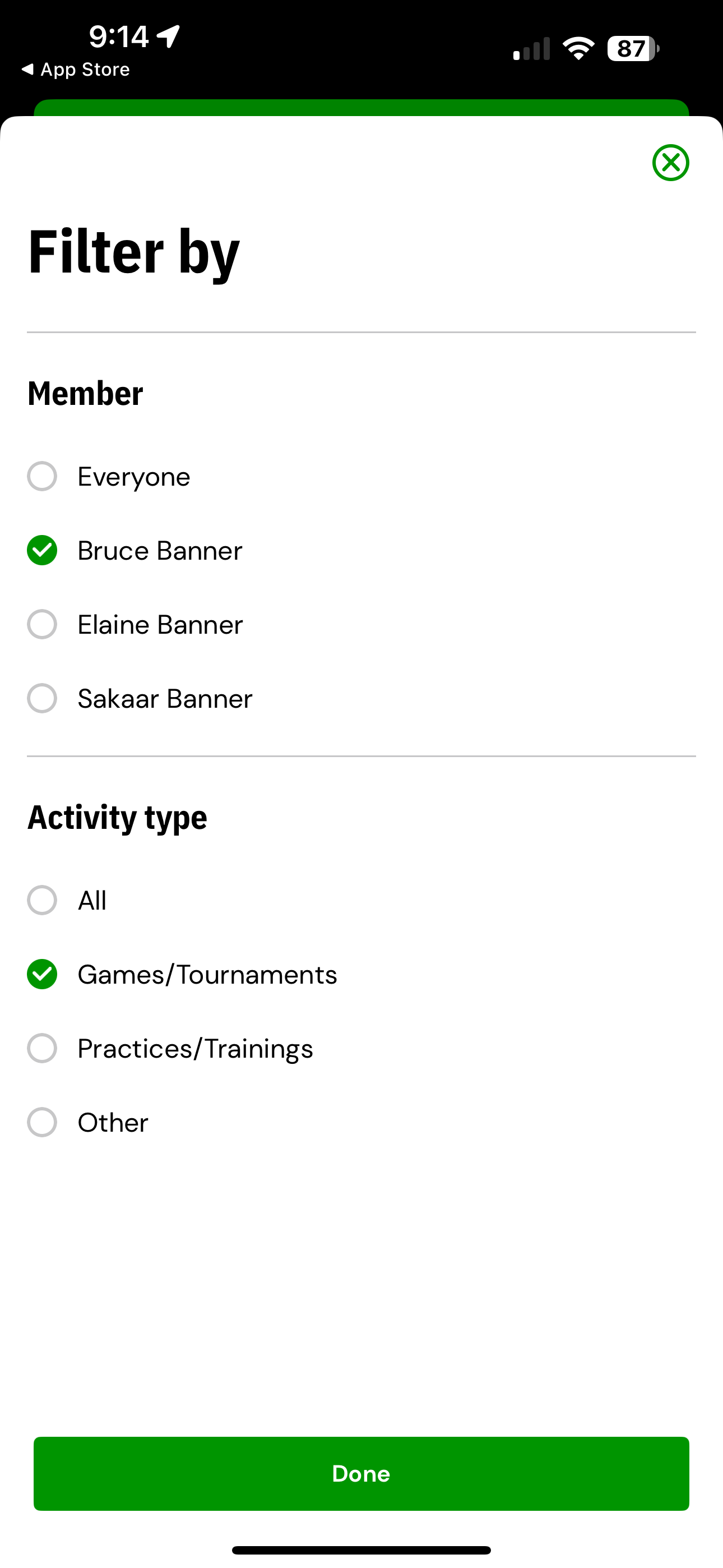Tap the Elaine Banner label text

tap(160, 625)
